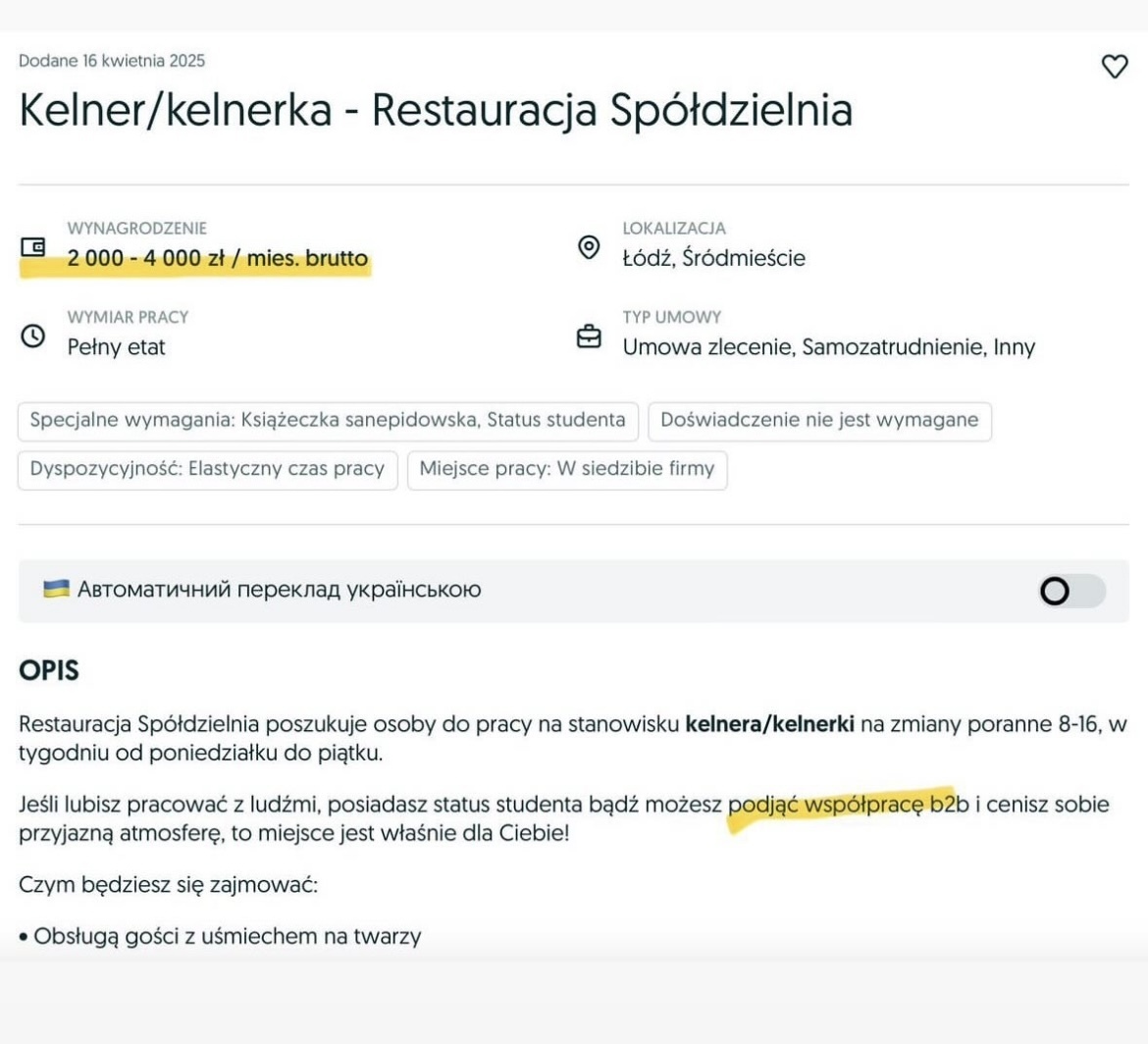Select the Specjalne wymagania requirements tag
Screen dimensions: 1148x1044
pos(328,421)
